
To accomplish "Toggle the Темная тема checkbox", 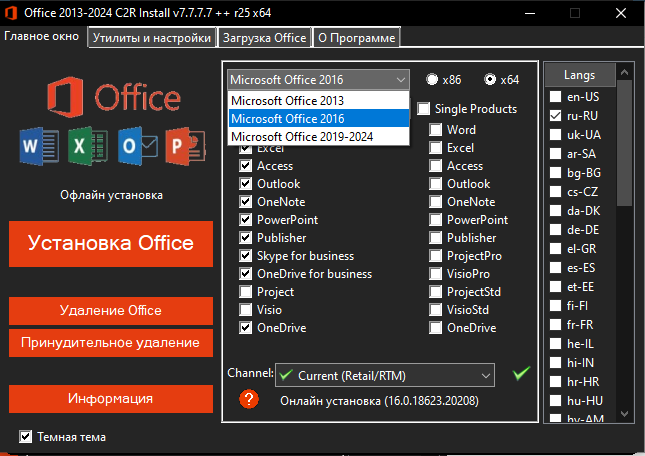I will coord(26,437).
